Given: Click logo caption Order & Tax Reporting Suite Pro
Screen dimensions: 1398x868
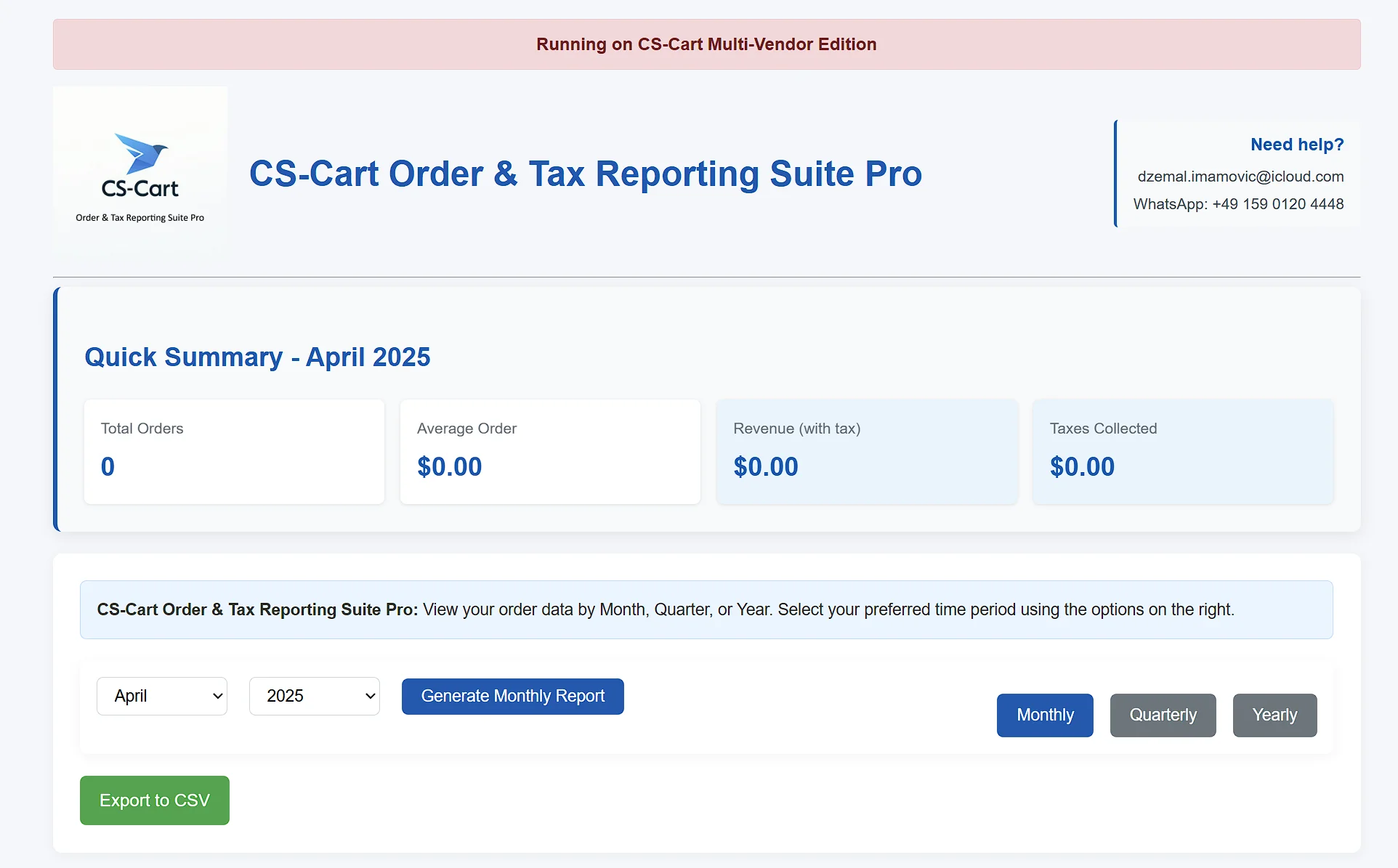Looking at the screenshot, I should [140, 218].
